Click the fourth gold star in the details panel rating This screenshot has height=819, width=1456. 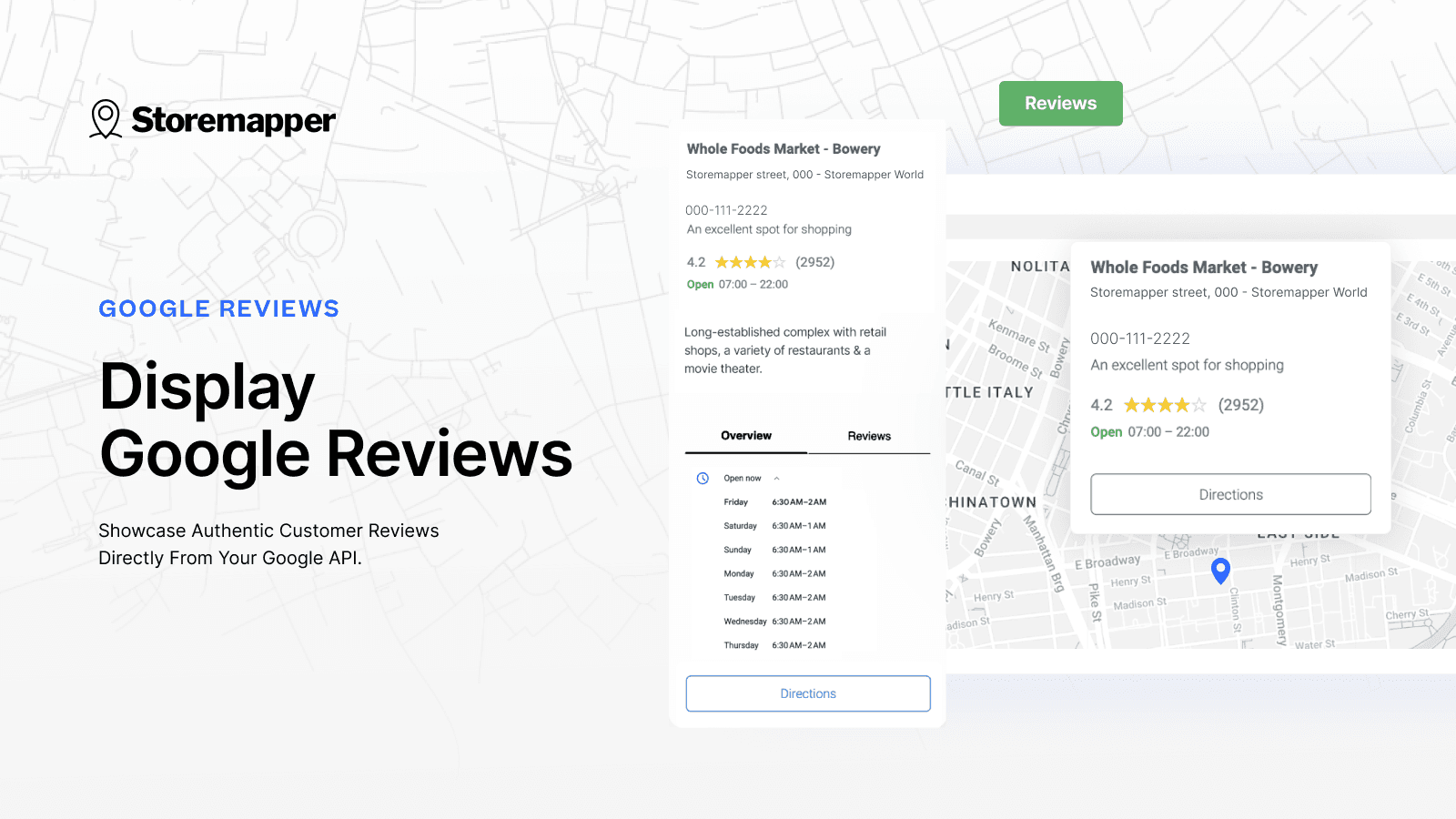[765, 262]
